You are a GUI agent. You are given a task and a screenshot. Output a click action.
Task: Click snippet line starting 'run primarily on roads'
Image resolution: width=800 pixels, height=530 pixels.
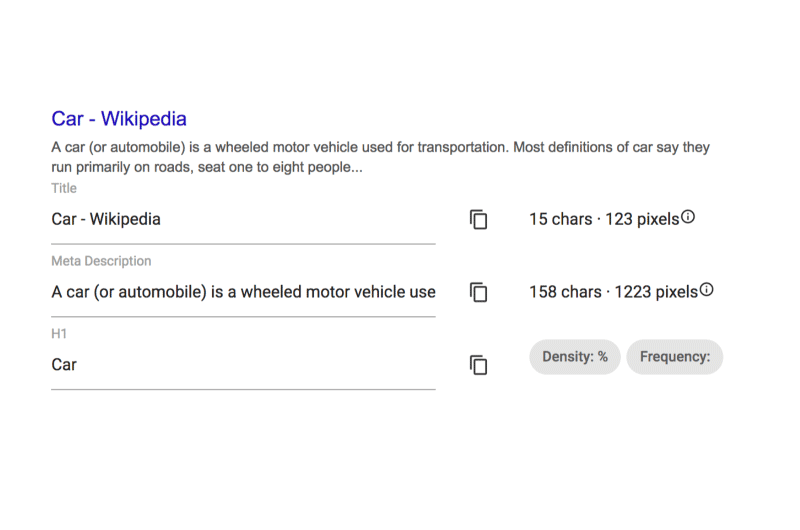click(x=207, y=167)
